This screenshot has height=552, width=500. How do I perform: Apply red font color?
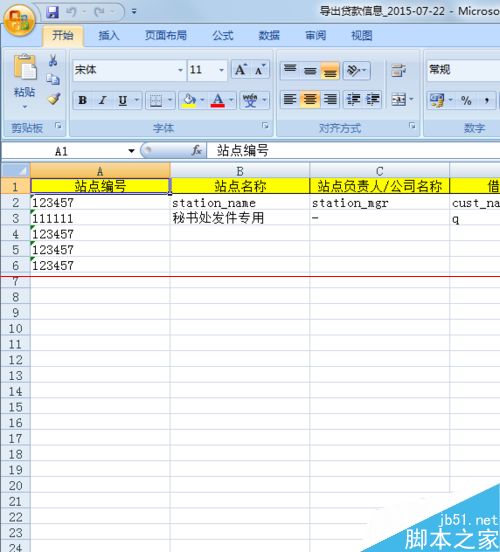(218, 100)
